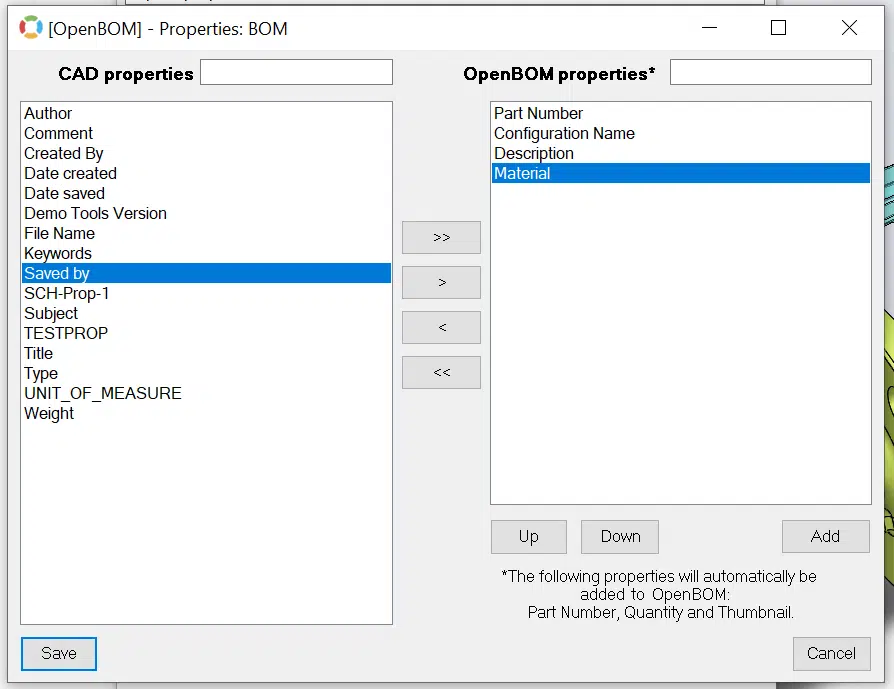
Task: Select Created By in CAD properties
Action: 206,153
